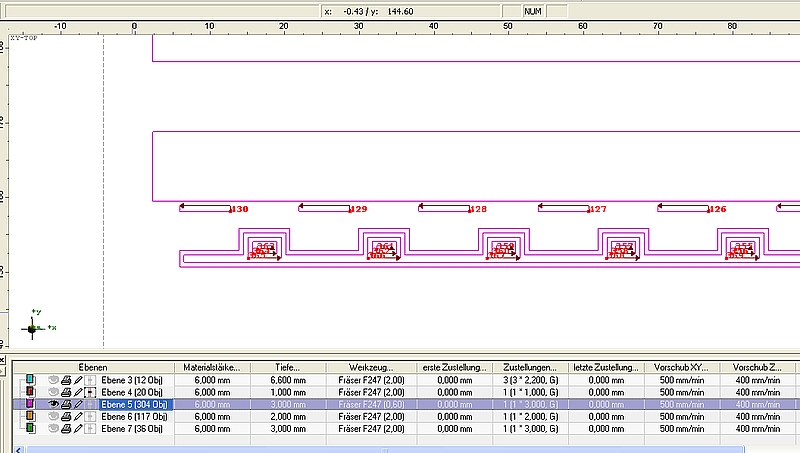Click the box icon beside Ebene 7 name
This screenshot has width=800, height=453.
coord(90,429)
